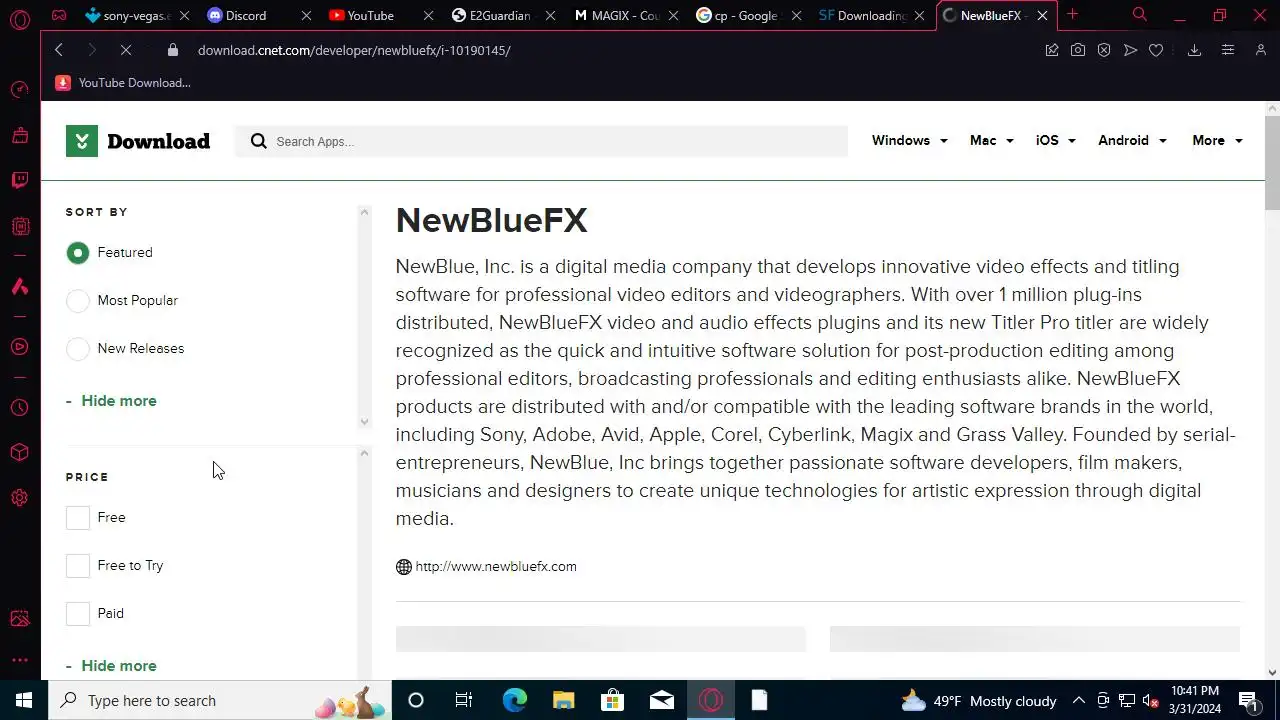Open My Flow send icon

tap(1130, 50)
